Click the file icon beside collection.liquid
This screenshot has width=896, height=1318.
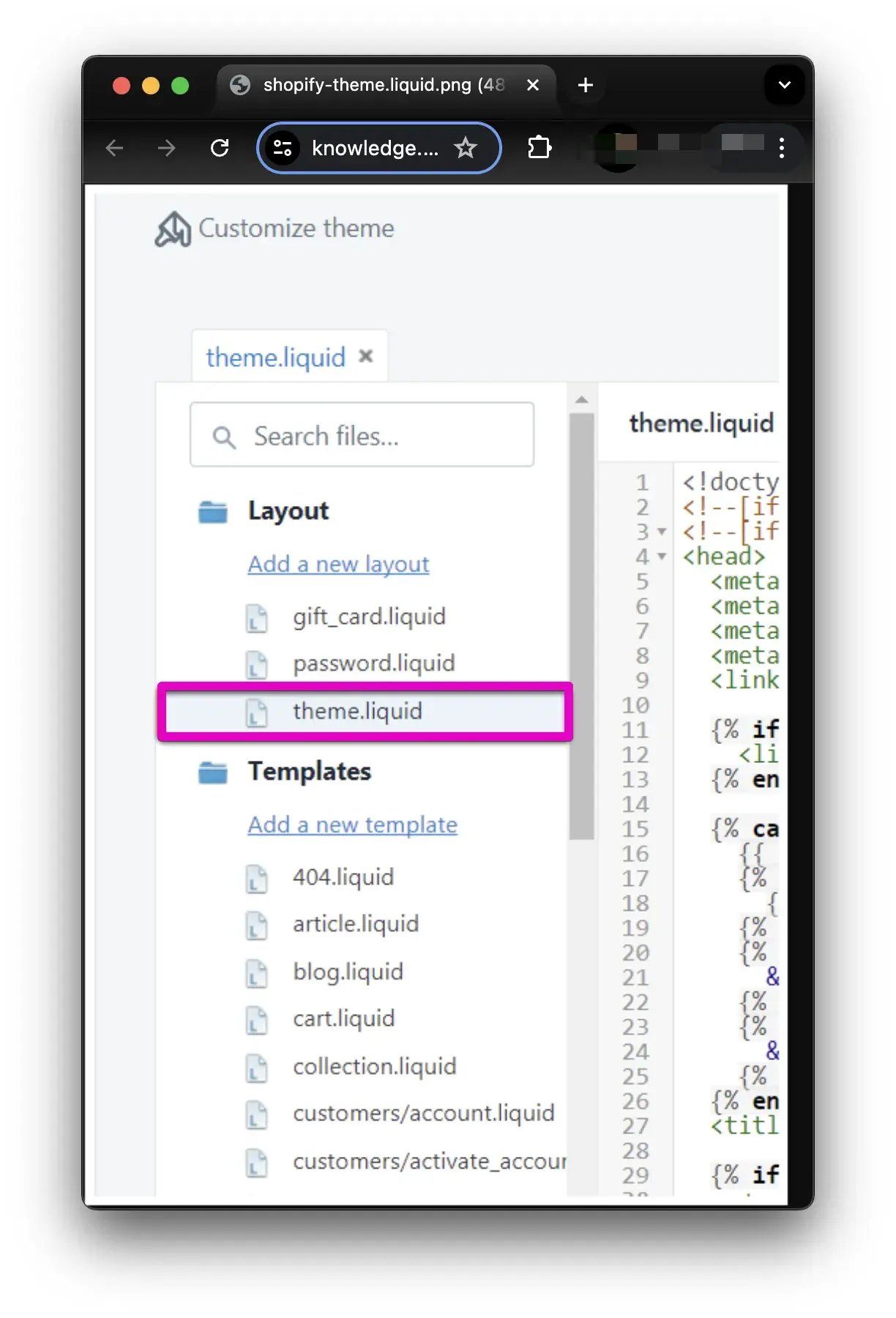pyautogui.click(x=256, y=1068)
